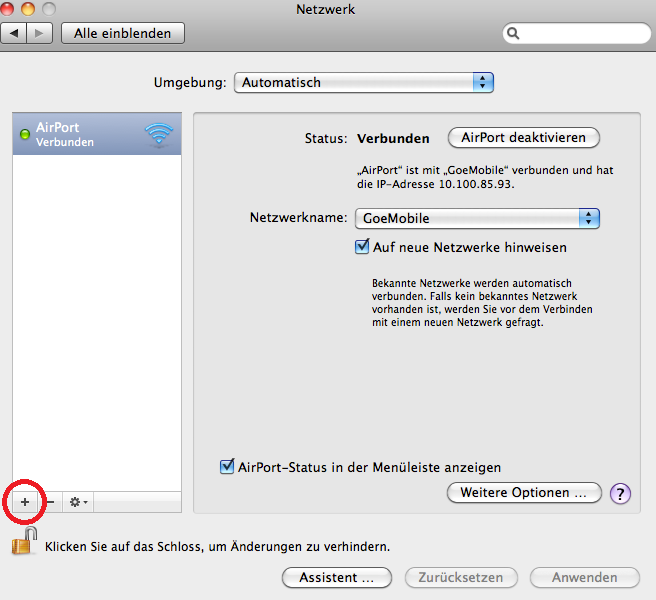Viewport: 656px width, 600px height.
Task: Click the 'Alle einblenden' button
Action: click(x=123, y=33)
